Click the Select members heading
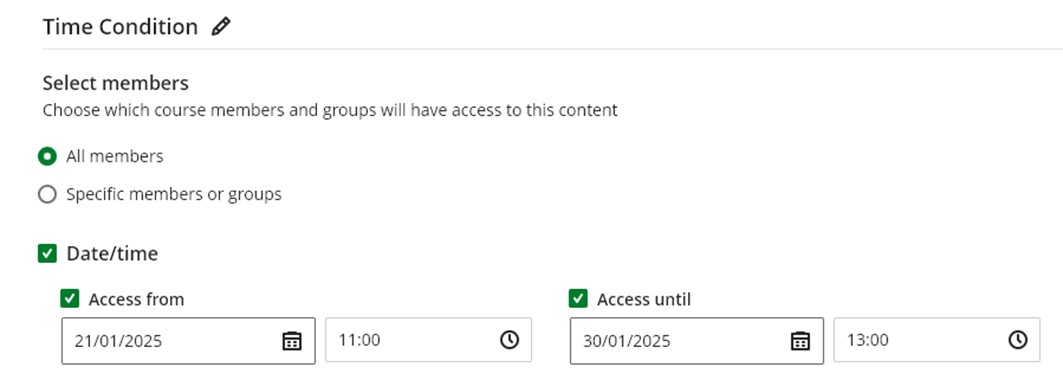The height and width of the screenshot is (380, 1063). coord(116,83)
